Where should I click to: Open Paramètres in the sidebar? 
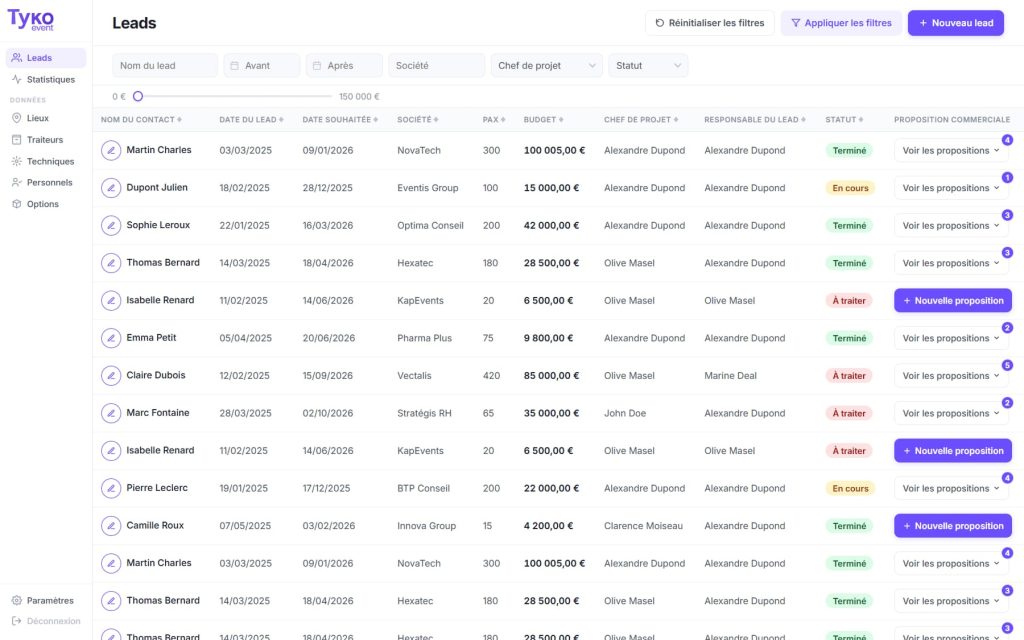point(46,600)
